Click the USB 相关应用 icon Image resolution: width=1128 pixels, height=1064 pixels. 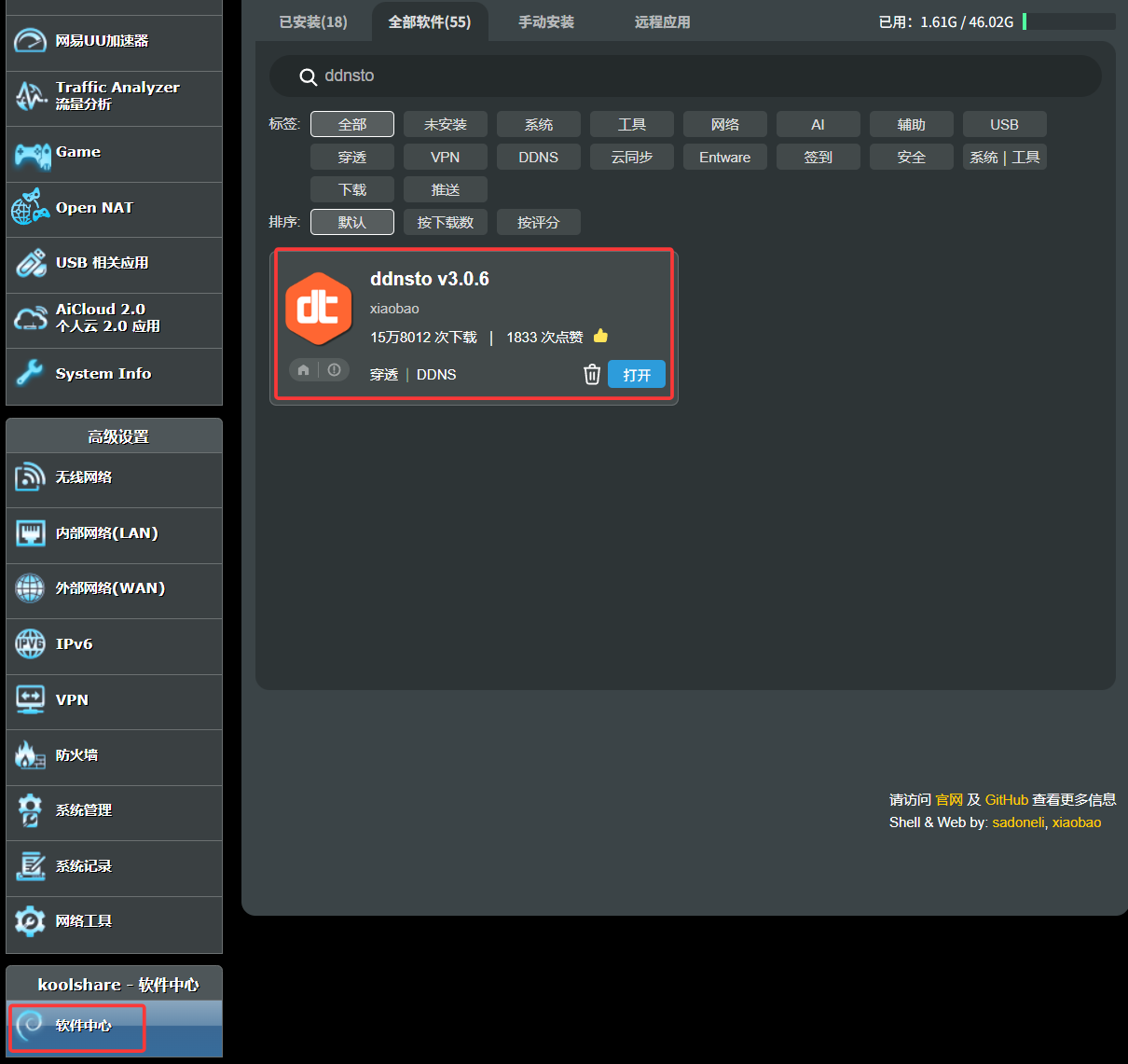click(31, 263)
